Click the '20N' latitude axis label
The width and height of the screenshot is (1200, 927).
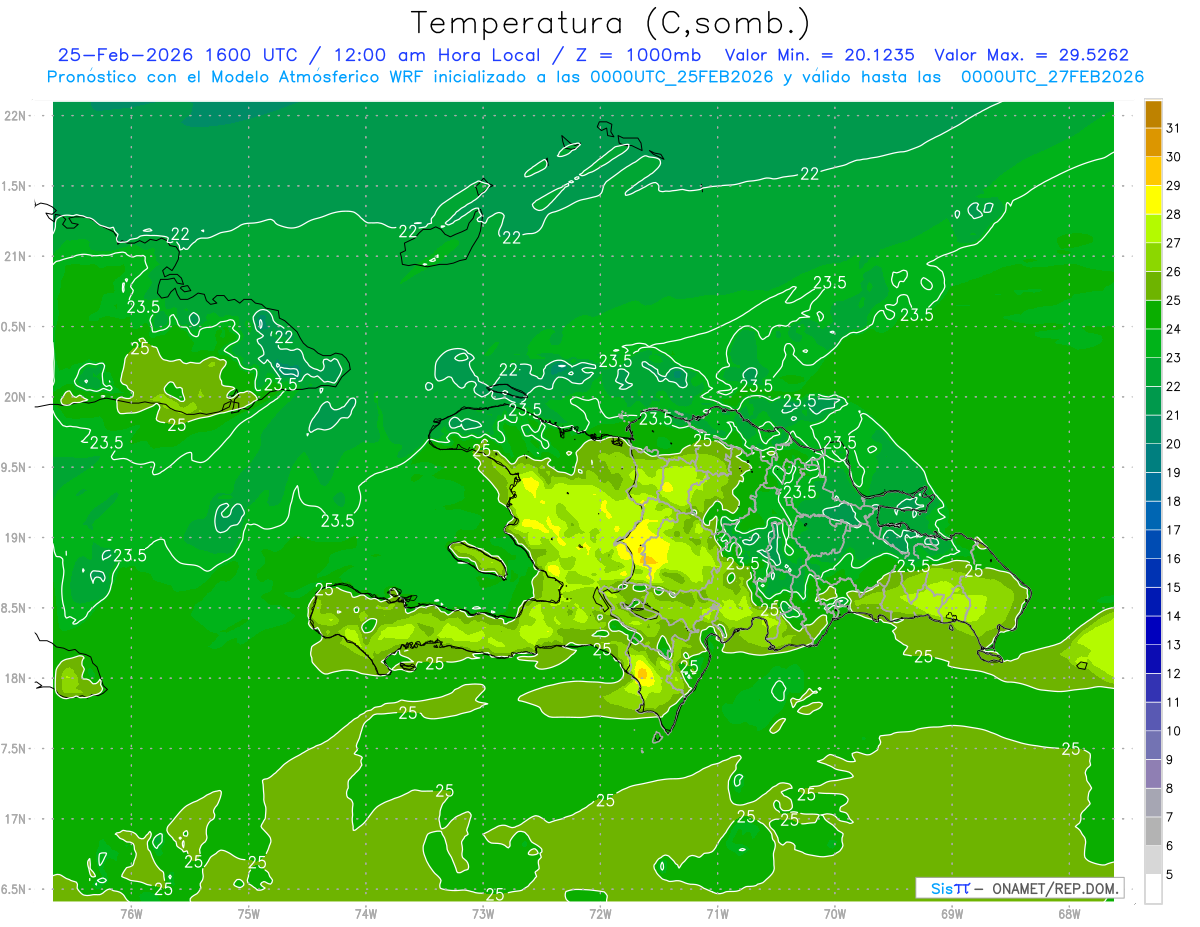coord(14,397)
